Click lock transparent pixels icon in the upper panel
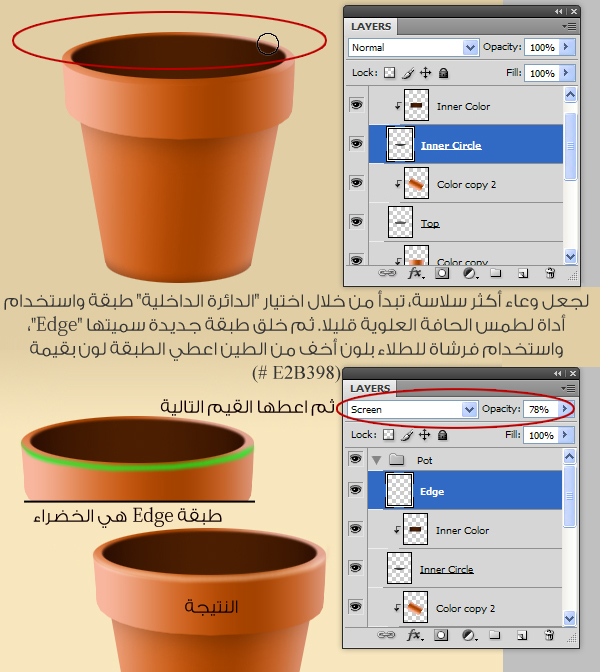Image resolution: width=600 pixels, height=672 pixels. pyautogui.click(x=390, y=73)
